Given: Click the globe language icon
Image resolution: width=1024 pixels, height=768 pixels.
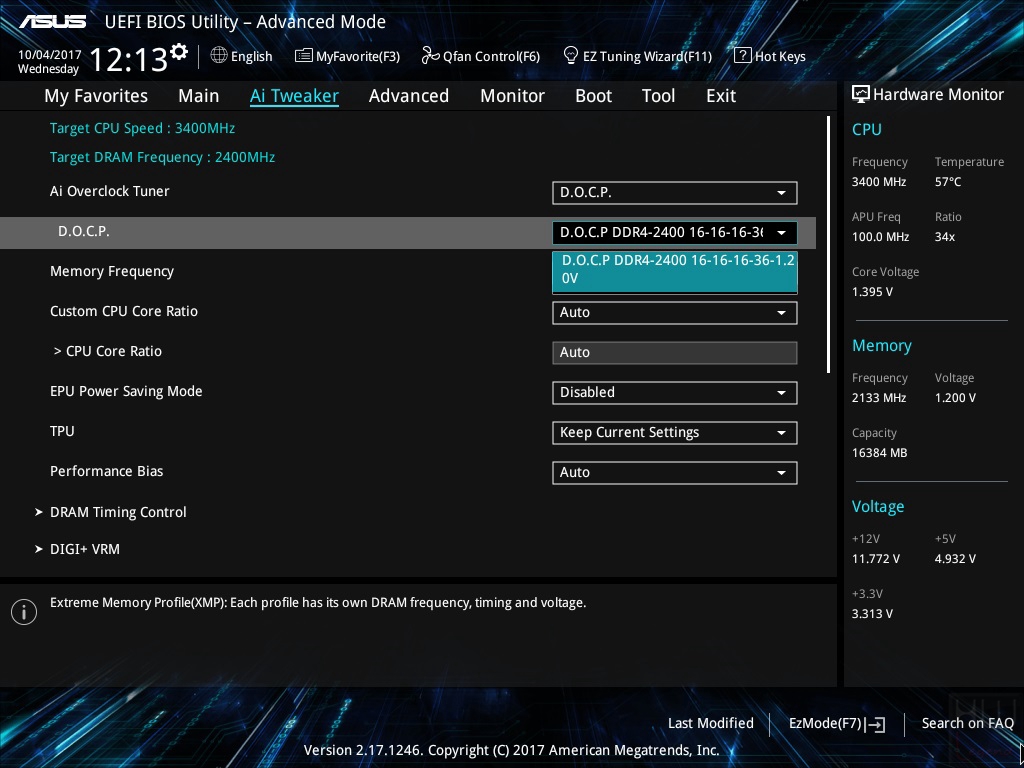Looking at the screenshot, I should coord(219,56).
